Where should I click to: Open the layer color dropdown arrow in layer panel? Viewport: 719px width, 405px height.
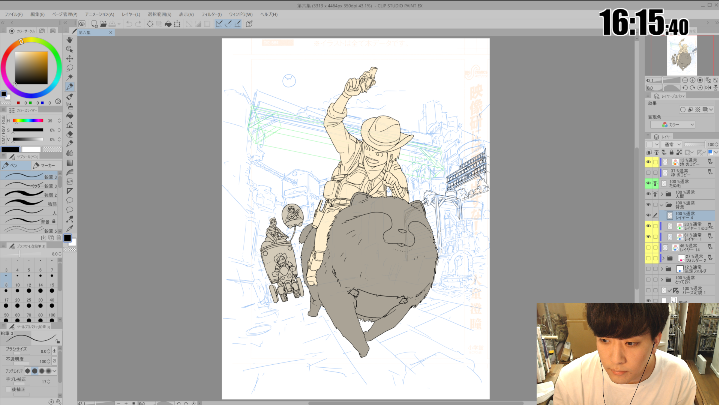click(x=716, y=152)
